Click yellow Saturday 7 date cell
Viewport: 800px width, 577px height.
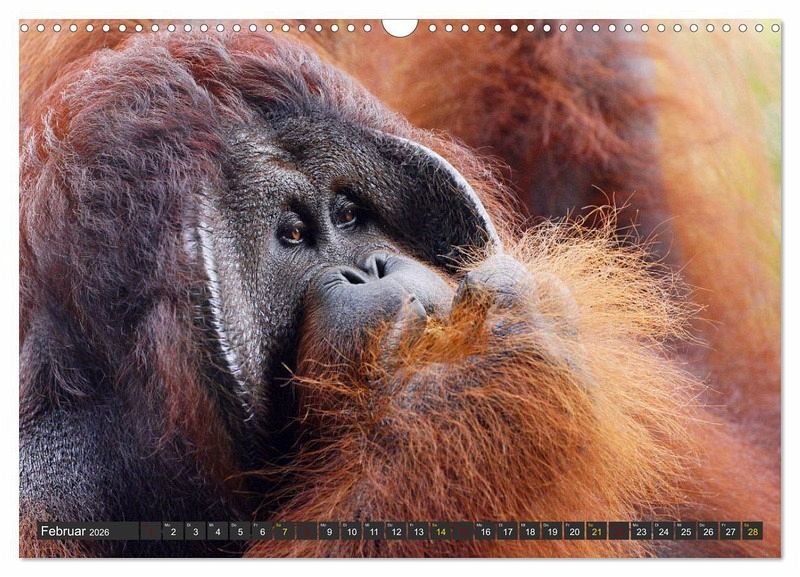click(284, 531)
